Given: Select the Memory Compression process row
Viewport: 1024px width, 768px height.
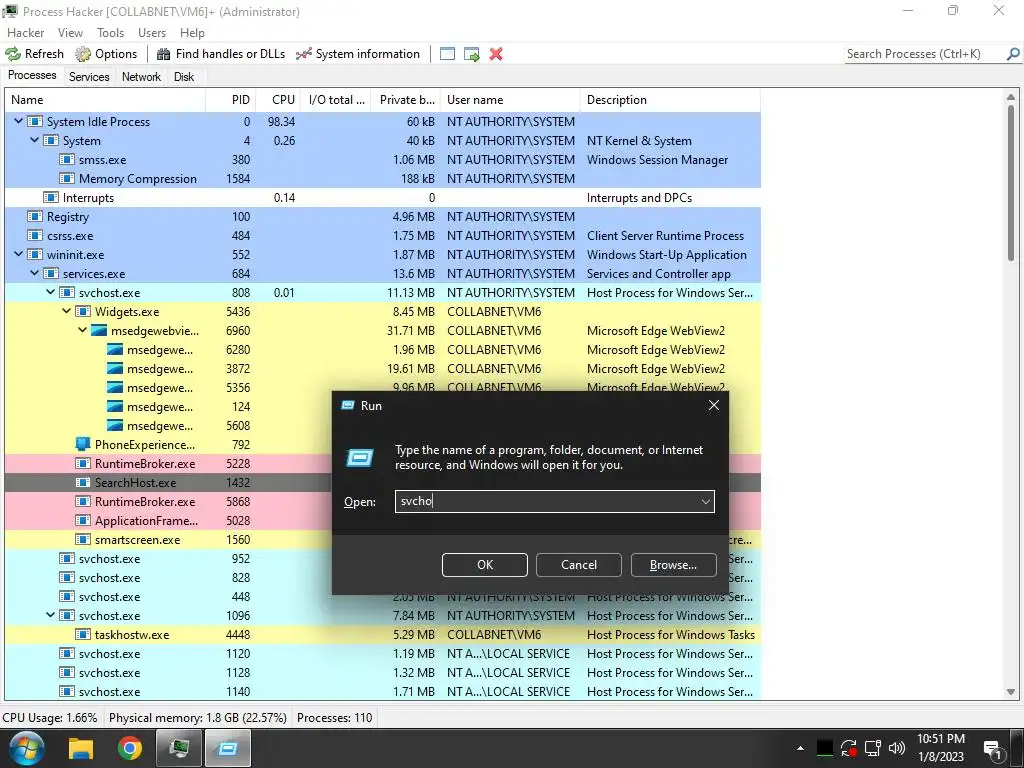Looking at the screenshot, I should coord(383,178).
